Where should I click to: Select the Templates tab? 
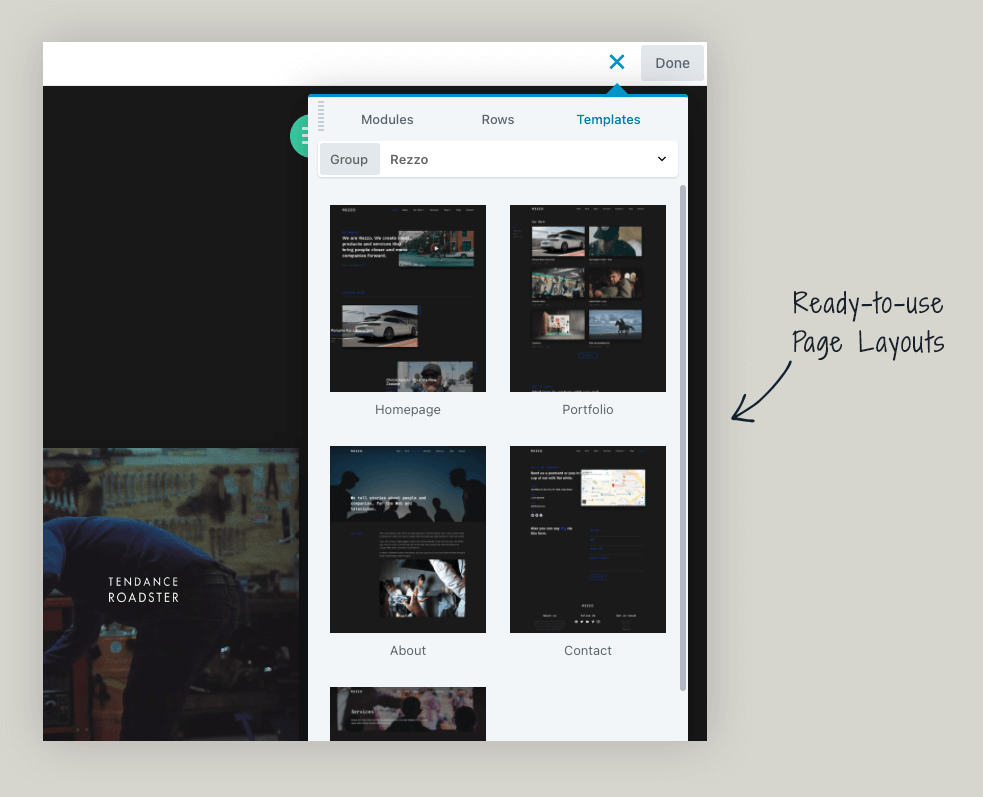click(608, 120)
